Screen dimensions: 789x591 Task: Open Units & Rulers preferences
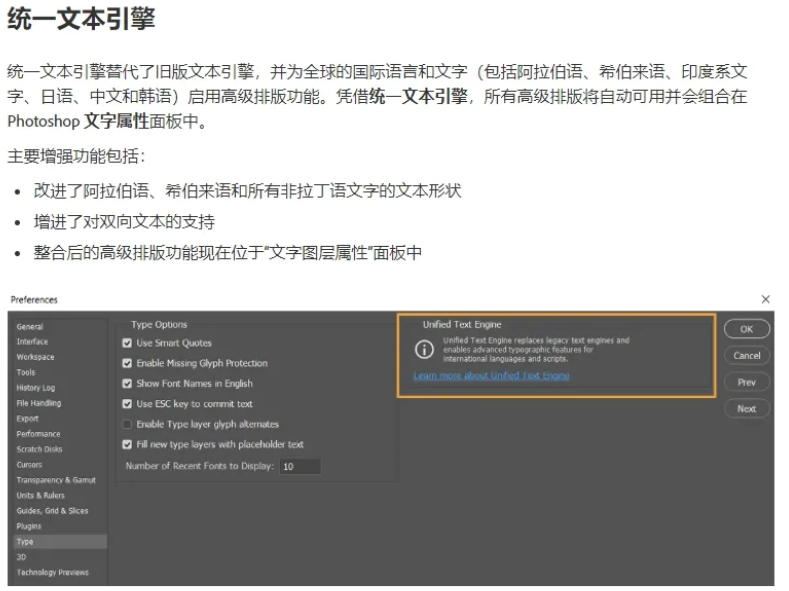(x=40, y=495)
